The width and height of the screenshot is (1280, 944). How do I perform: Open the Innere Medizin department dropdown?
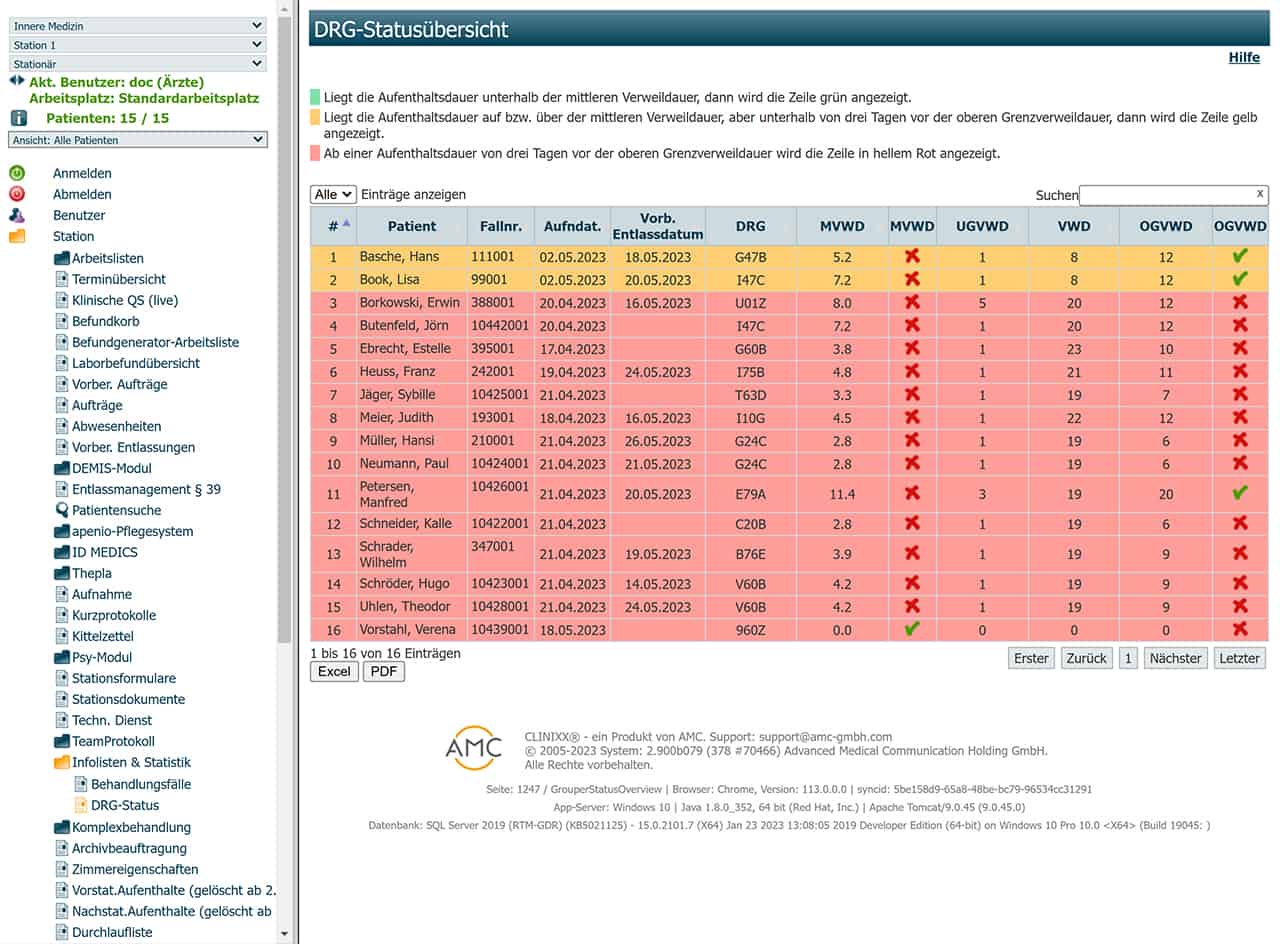(137, 26)
